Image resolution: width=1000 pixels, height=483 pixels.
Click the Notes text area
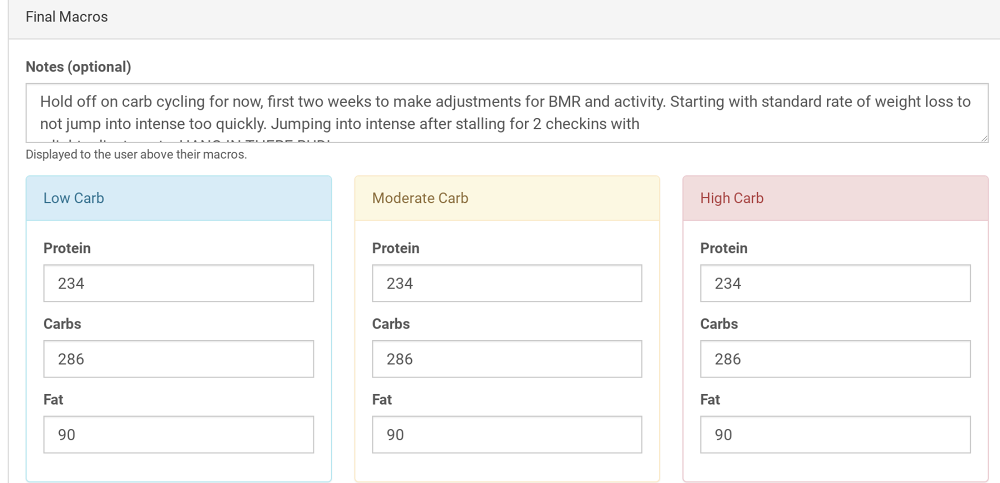click(506, 113)
